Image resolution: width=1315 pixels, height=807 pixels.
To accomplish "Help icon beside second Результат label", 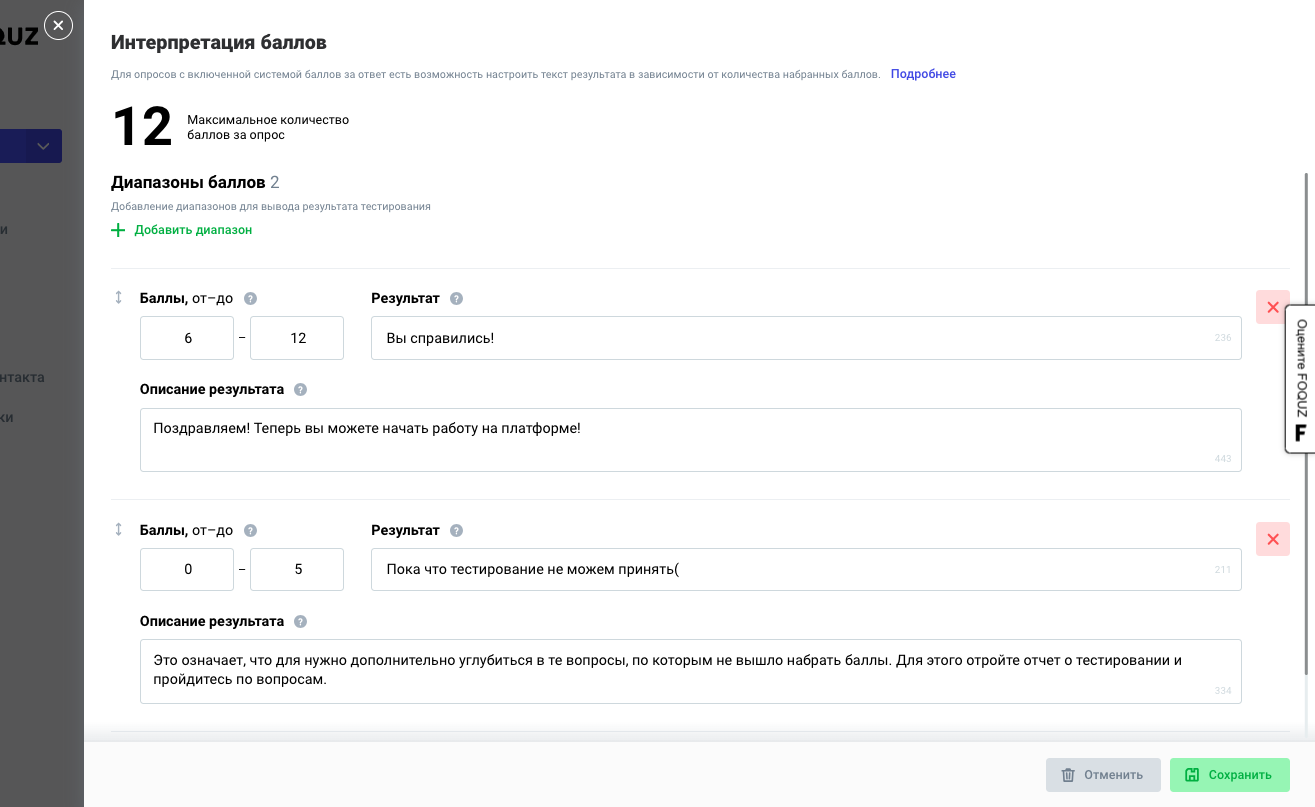I will [x=457, y=530].
